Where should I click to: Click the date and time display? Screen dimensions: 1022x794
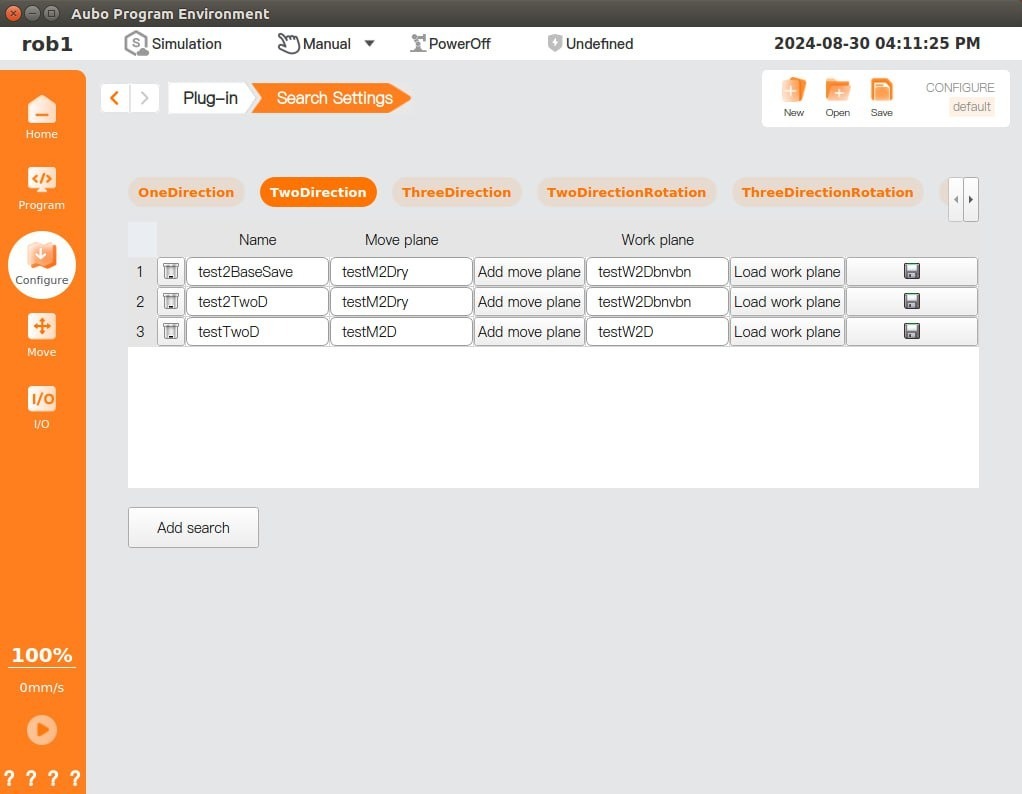(877, 44)
